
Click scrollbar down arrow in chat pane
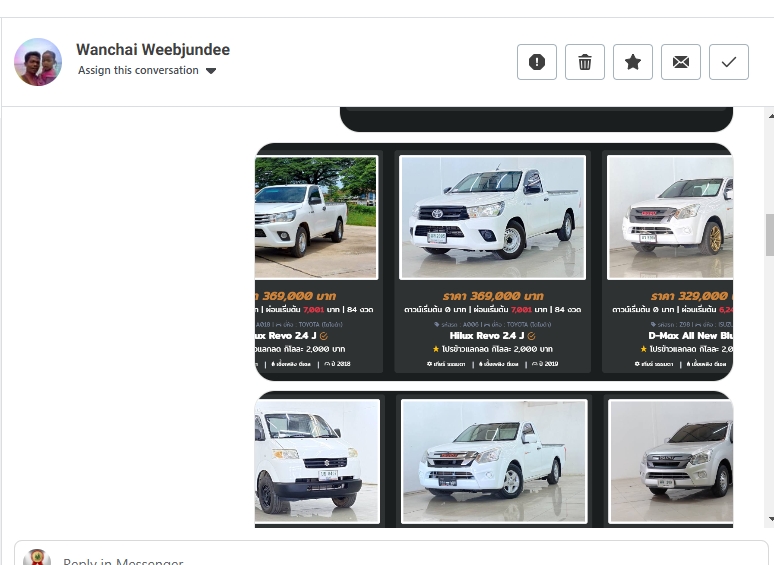[x=771, y=519]
